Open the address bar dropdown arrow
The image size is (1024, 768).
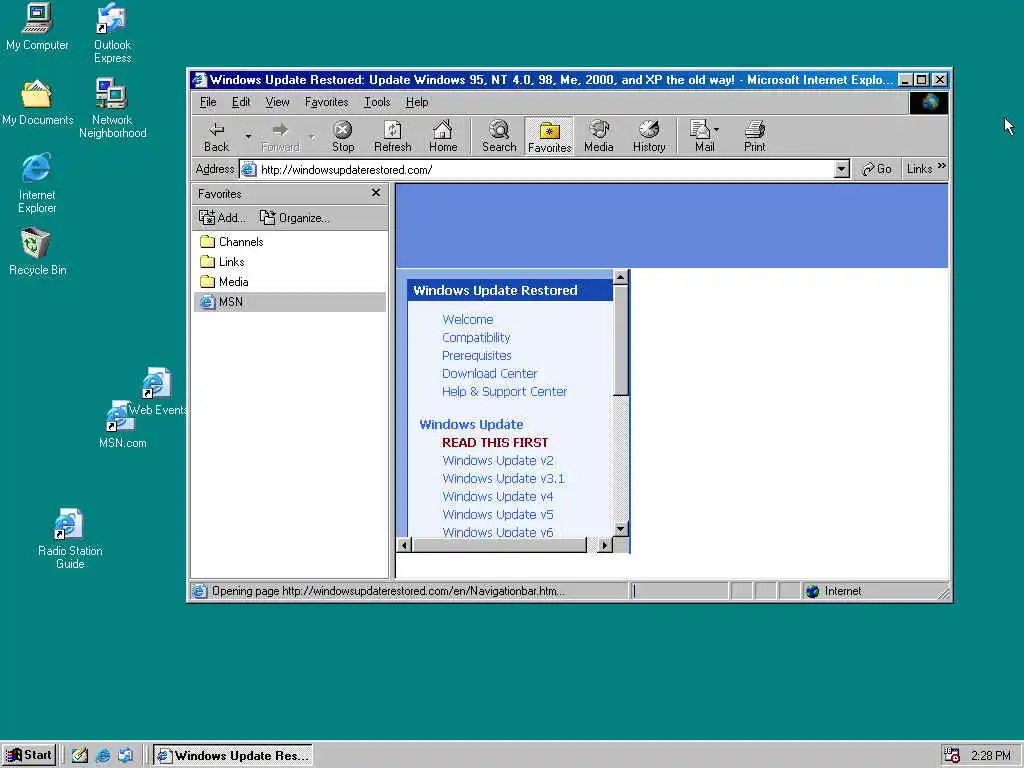[x=841, y=170]
